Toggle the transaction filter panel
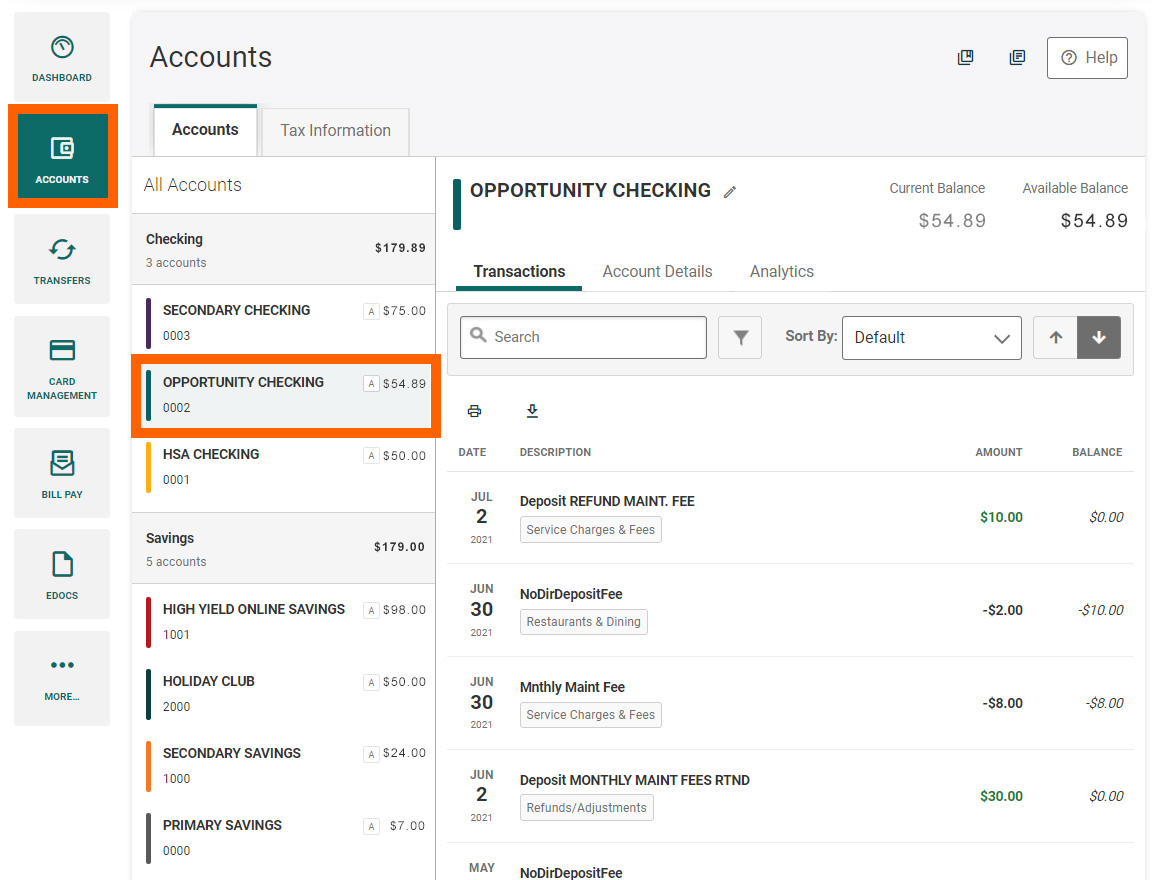The width and height of the screenshot is (1157, 880). pyautogui.click(x=739, y=337)
